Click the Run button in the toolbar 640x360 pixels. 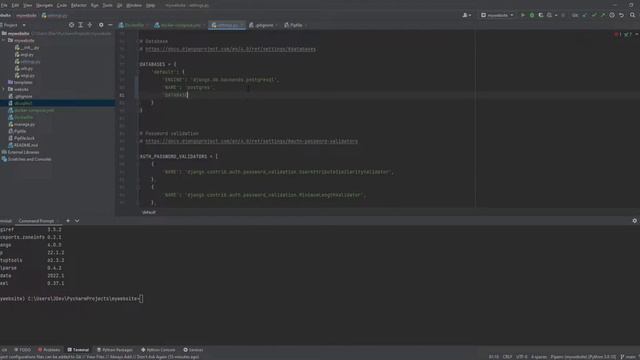(522, 15)
